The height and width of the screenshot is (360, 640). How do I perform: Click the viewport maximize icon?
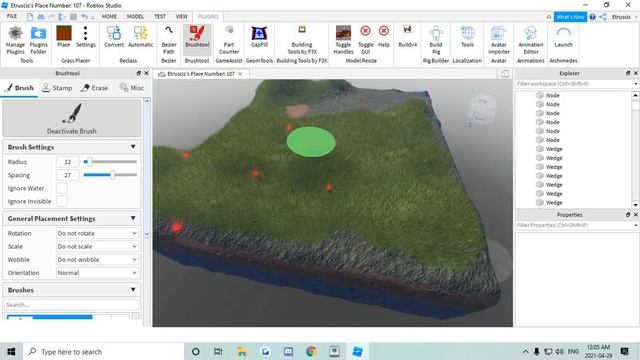[505, 74]
